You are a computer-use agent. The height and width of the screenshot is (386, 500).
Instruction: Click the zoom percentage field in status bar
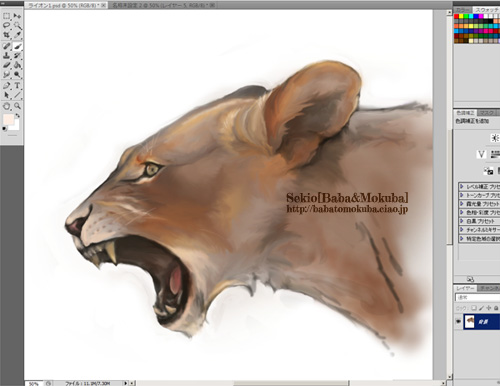(34, 384)
